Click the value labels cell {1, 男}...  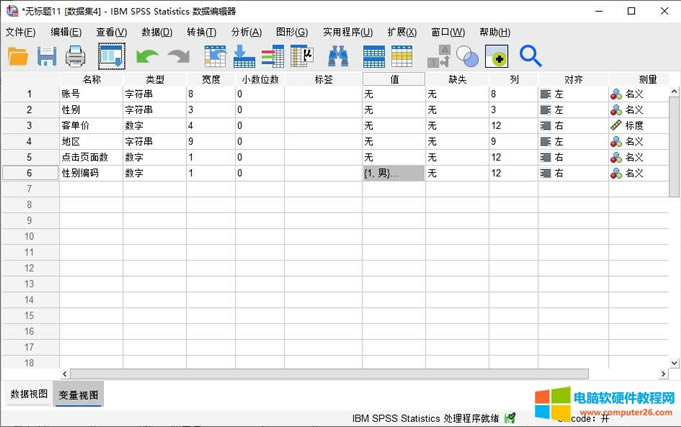(x=392, y=173)
